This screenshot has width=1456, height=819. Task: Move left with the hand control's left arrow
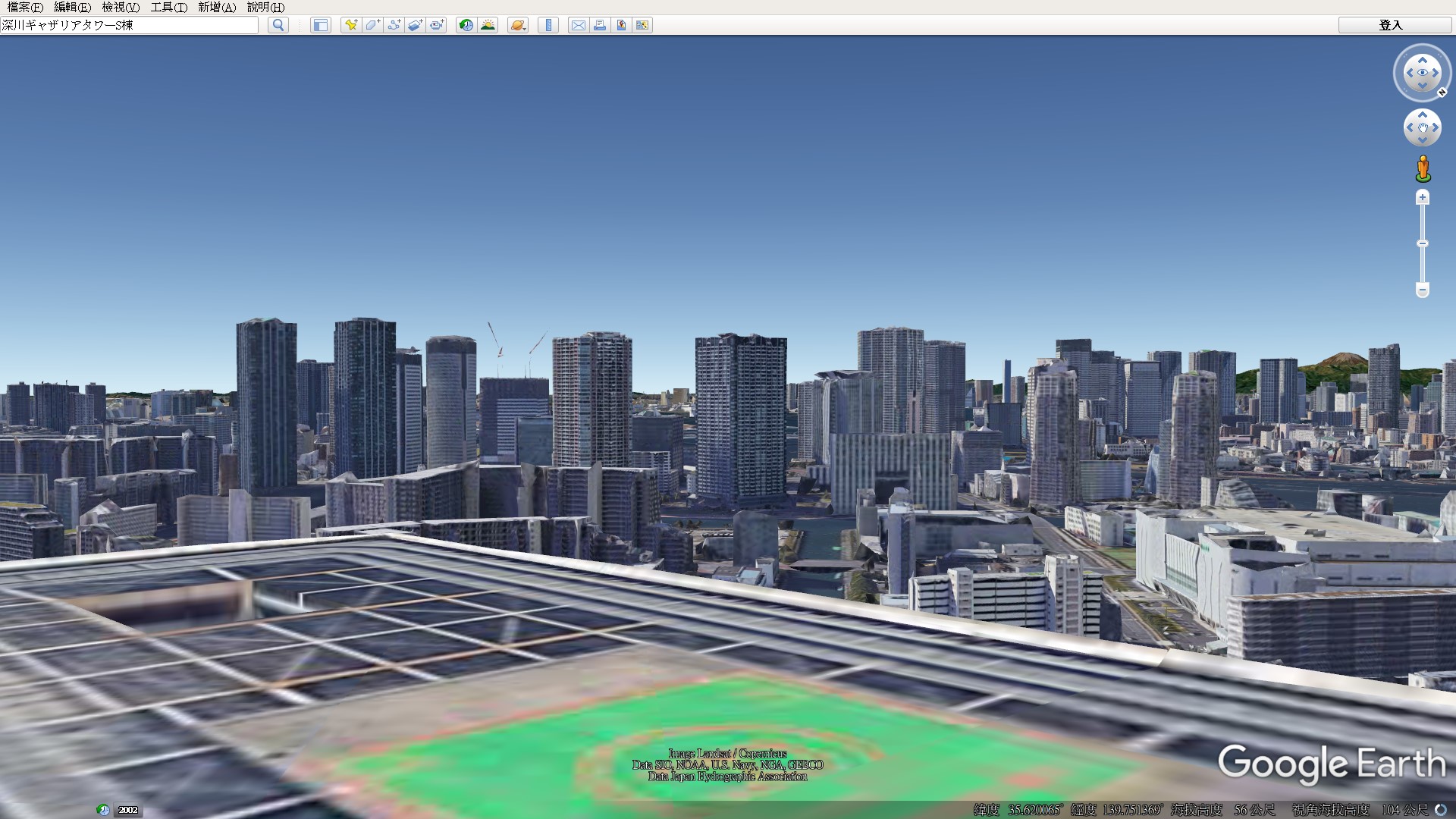click(1410, 128)
